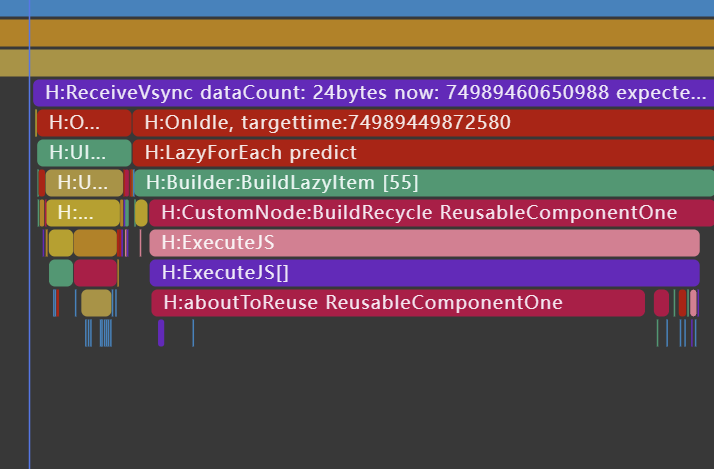Select the H:aboutToReuse ReusableComponentOne slice
Screen dimensions: 714x469
tap(398, 303)
